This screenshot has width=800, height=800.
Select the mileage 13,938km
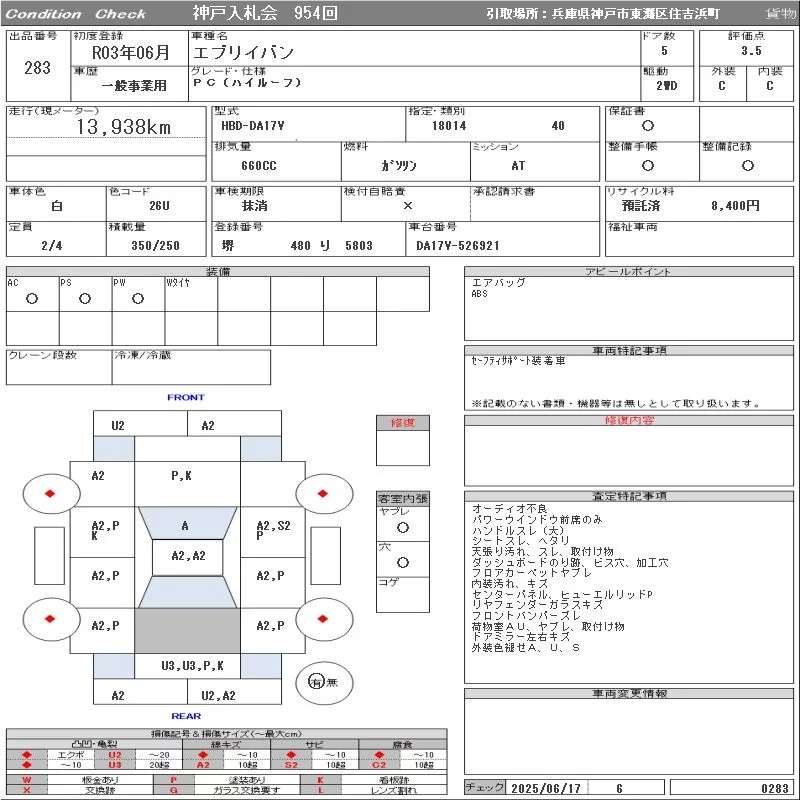tap(124, 126)
